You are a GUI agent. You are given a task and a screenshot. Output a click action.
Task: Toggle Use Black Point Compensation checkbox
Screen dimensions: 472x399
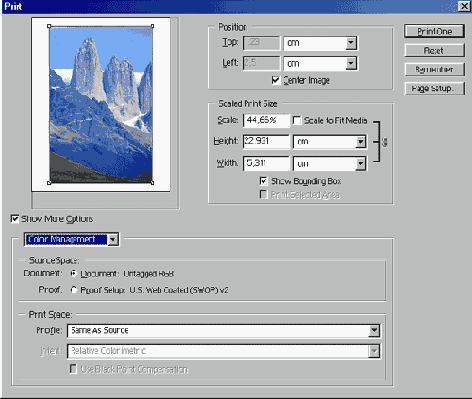coord(73,369)
